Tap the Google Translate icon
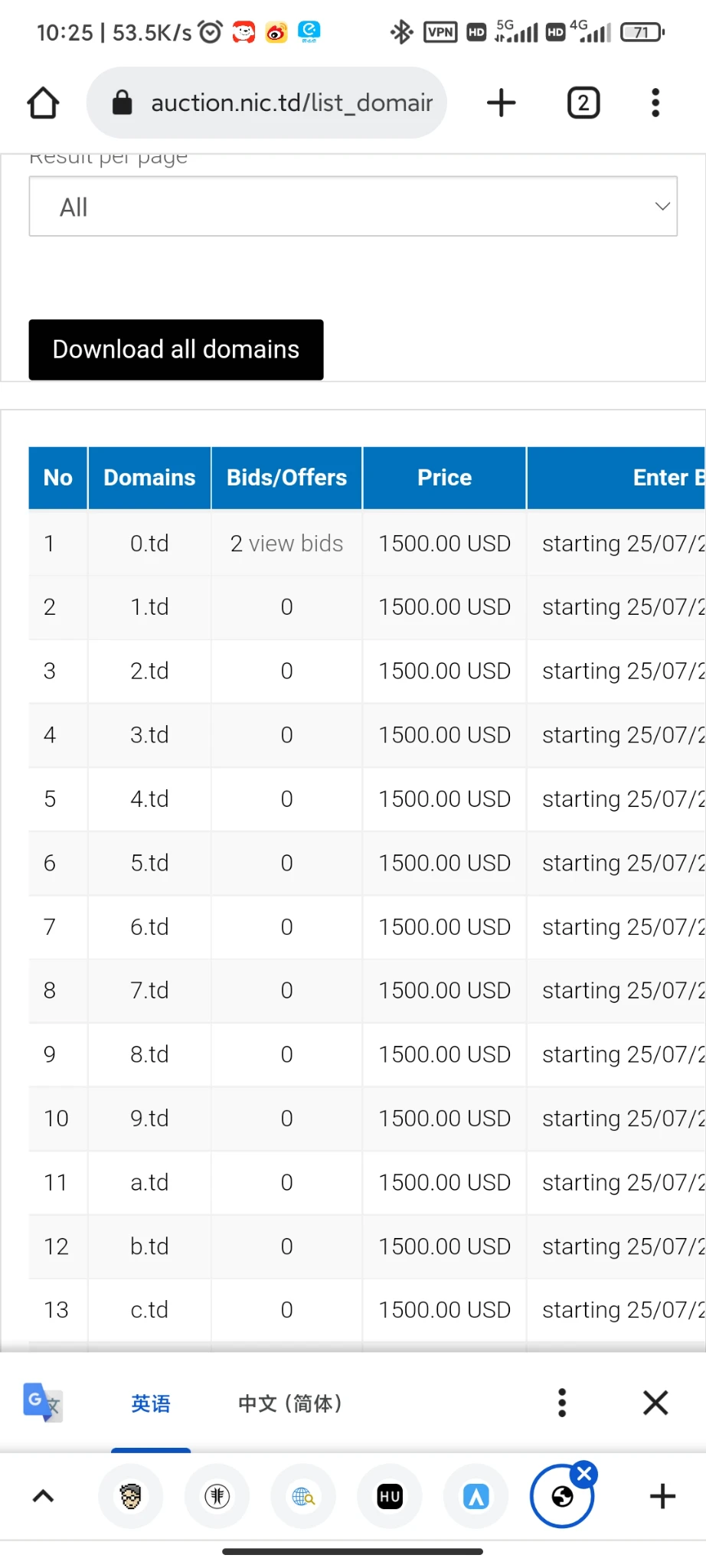Image resolution: width=706 pixels, height=1568 pixels. pos(42,1403)
